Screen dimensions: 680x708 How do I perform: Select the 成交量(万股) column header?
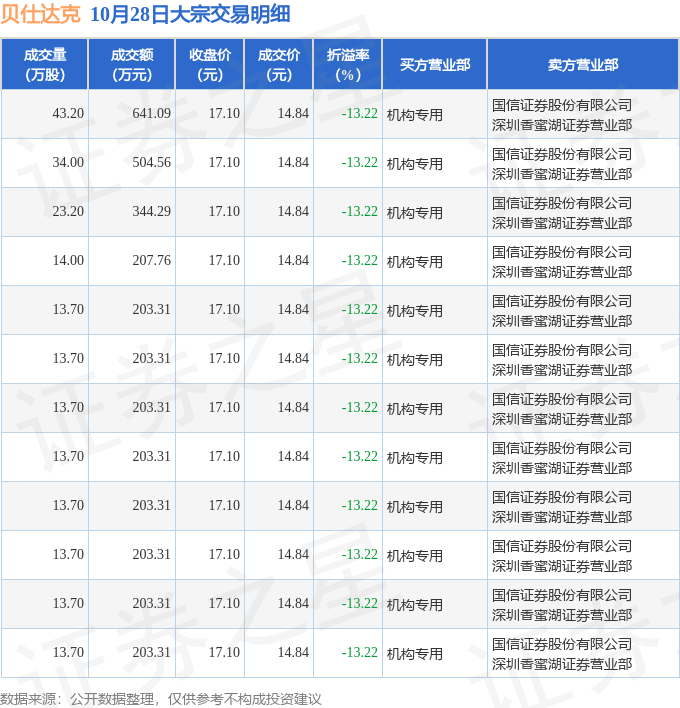[44, 65]
